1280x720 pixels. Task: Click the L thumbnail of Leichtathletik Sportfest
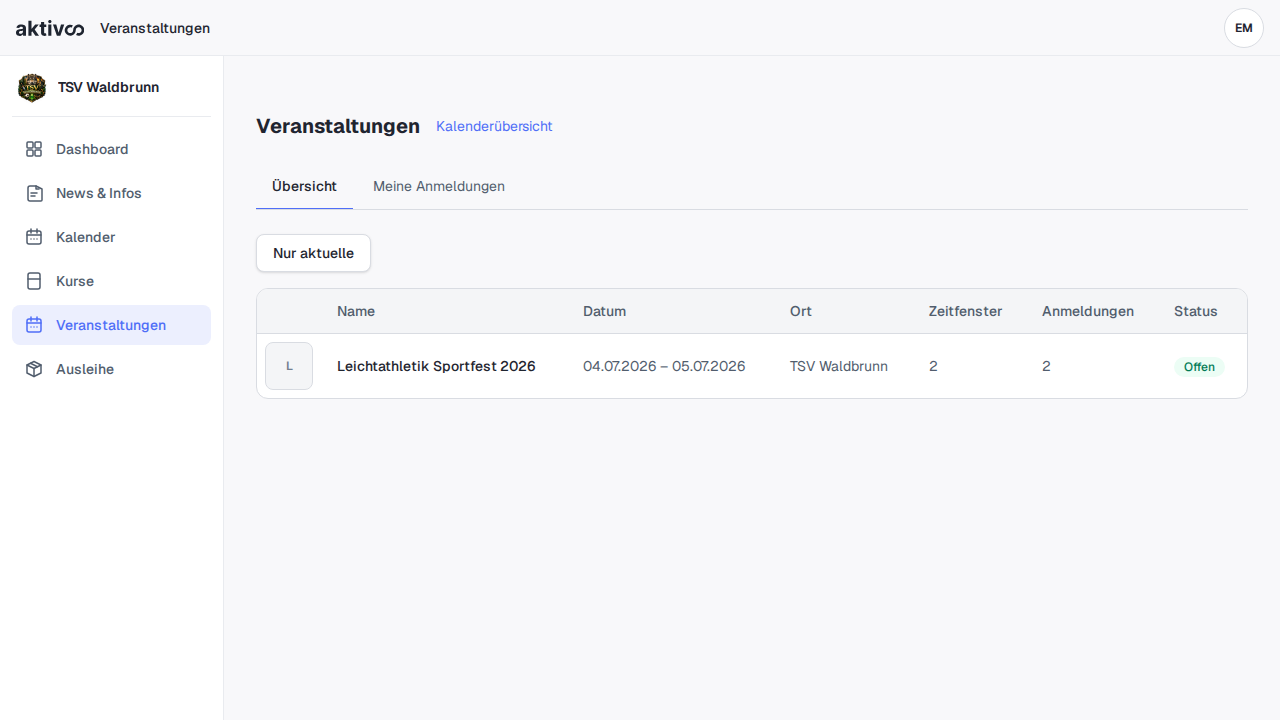289,366
